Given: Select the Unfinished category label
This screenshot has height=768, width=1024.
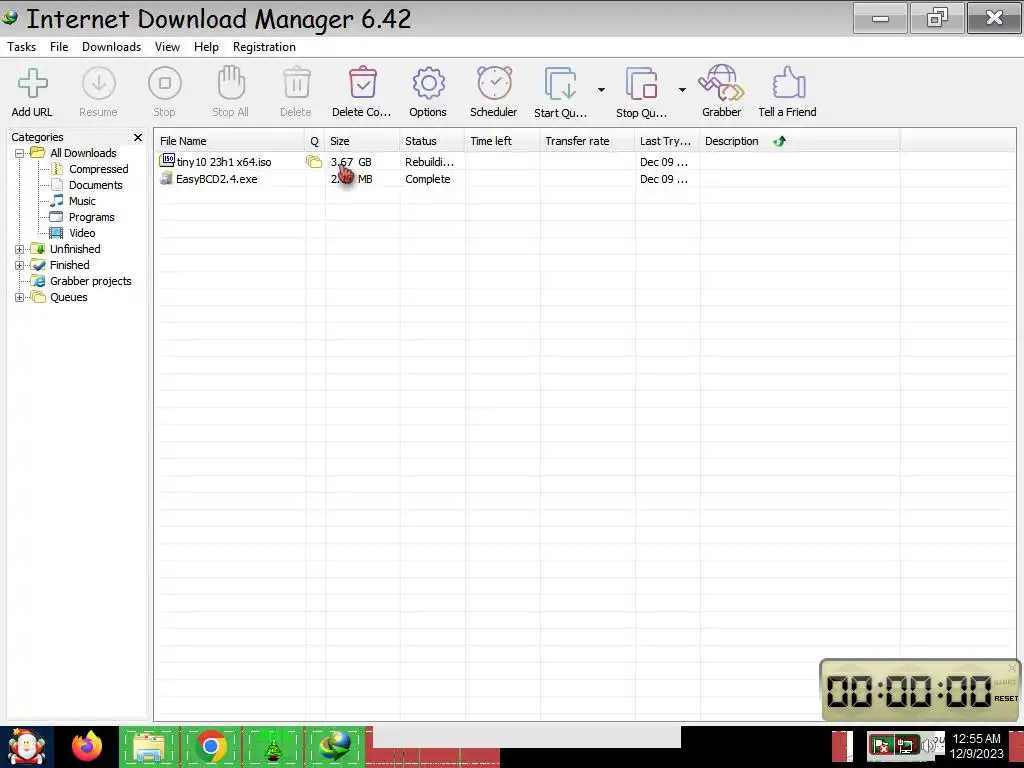Looking at the screenshot, I should 75,249.
